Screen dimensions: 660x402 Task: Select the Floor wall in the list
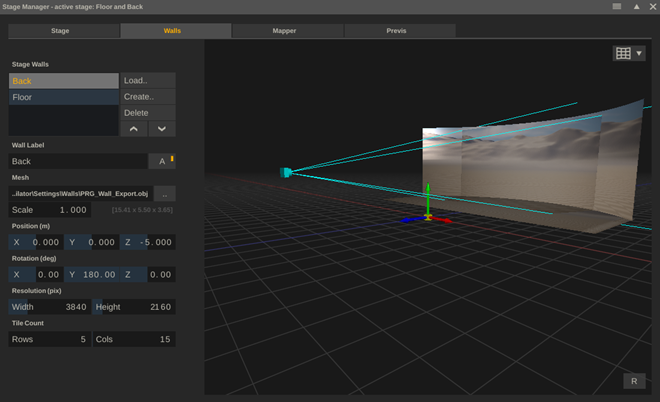pos(63,97)
